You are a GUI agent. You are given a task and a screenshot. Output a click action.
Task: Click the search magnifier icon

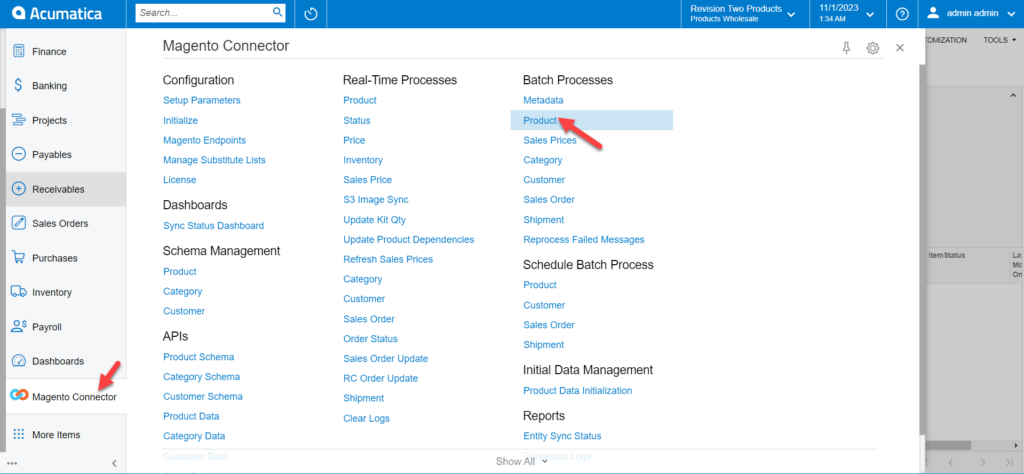coord(278,12)
